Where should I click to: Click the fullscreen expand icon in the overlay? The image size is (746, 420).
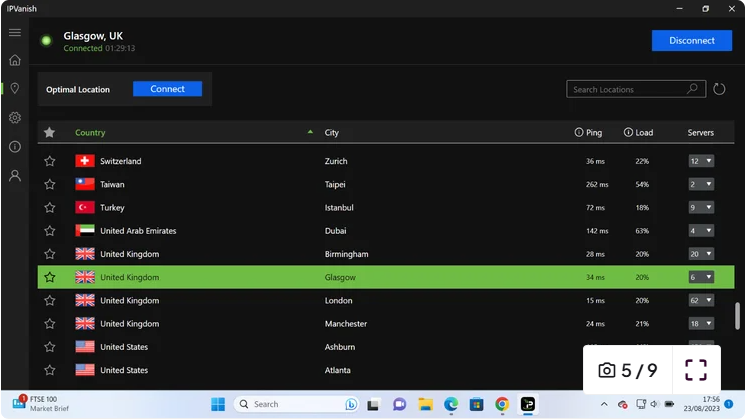coord(696,370)
